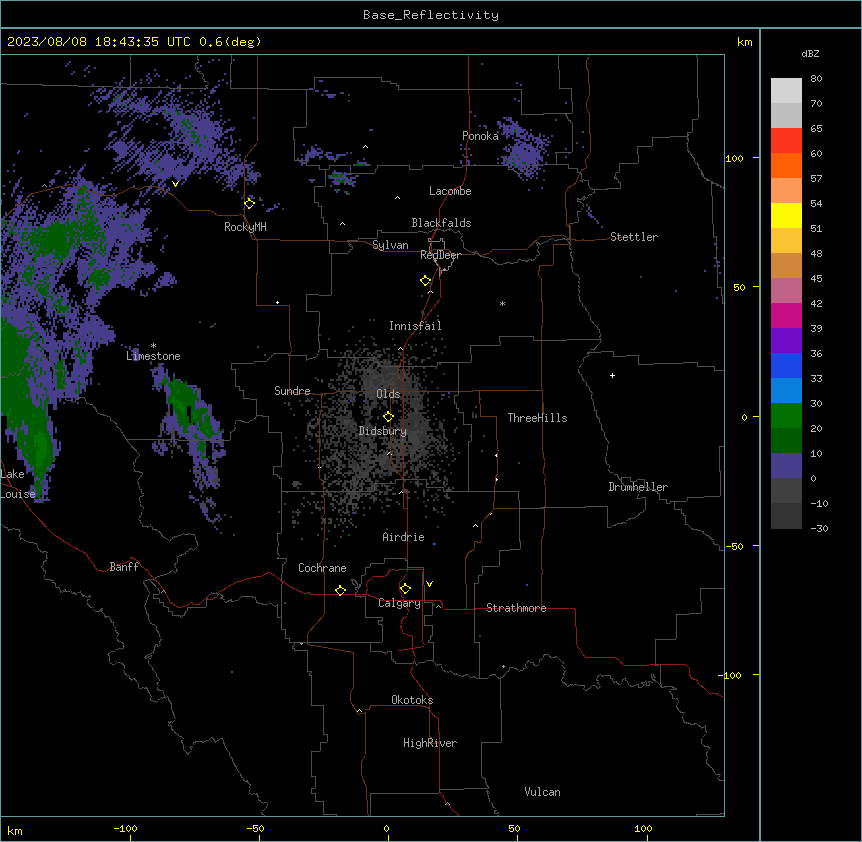Click the km unit label at top right

point(744,42)
